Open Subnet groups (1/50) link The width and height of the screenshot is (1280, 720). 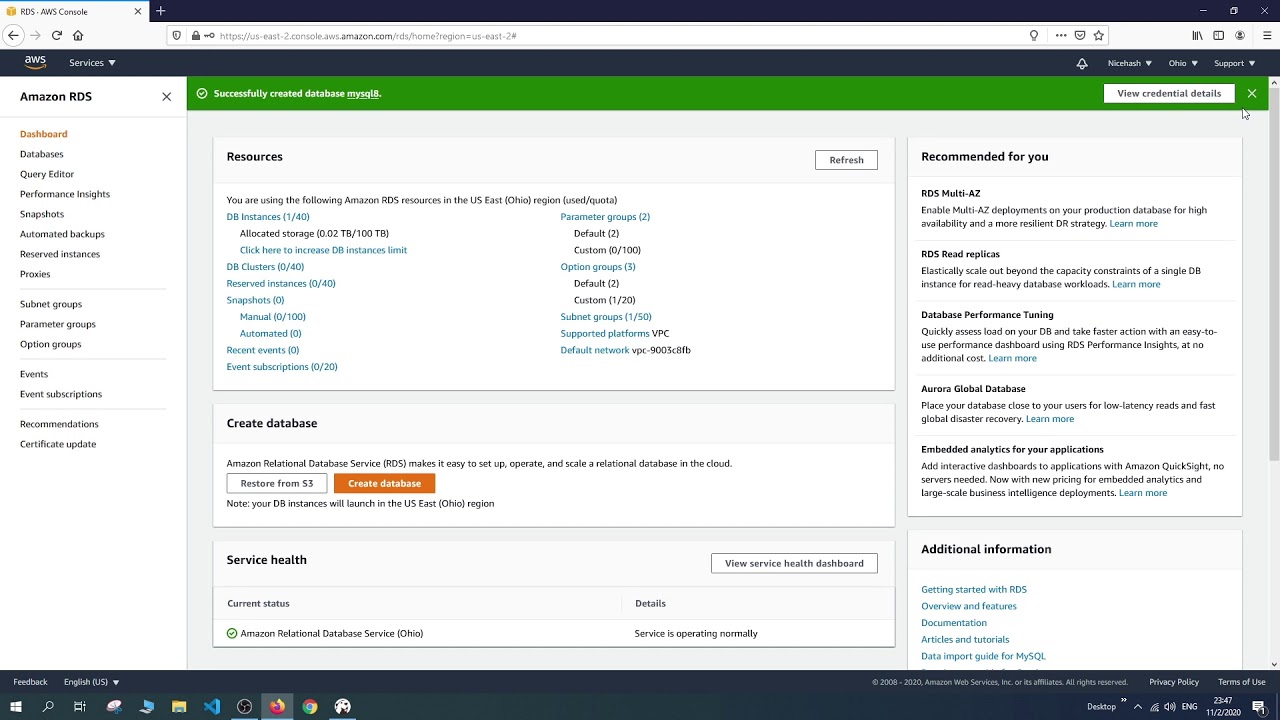606,317
